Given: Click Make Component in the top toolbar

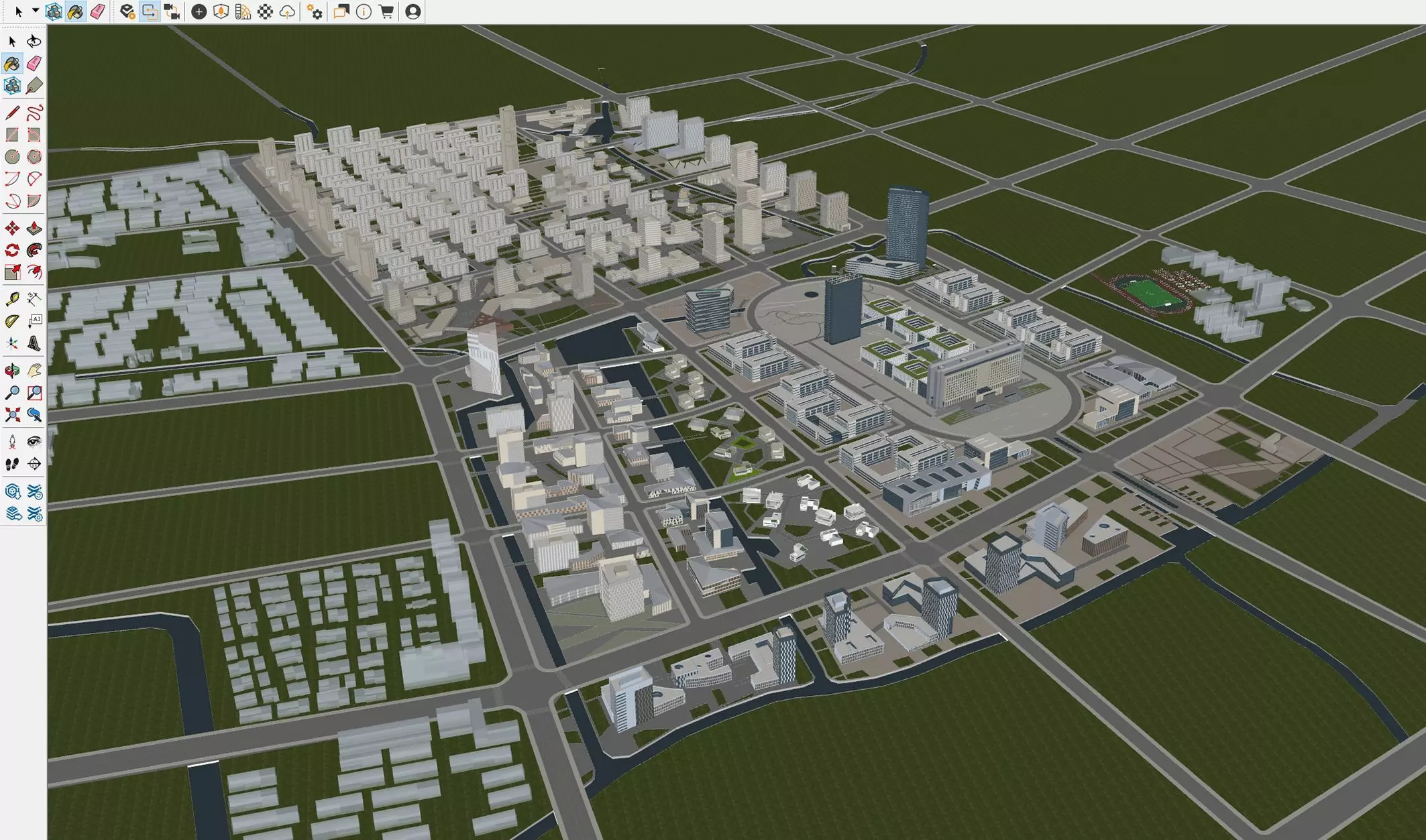Looking at the screenshot, I should click(x=54, y=11).
